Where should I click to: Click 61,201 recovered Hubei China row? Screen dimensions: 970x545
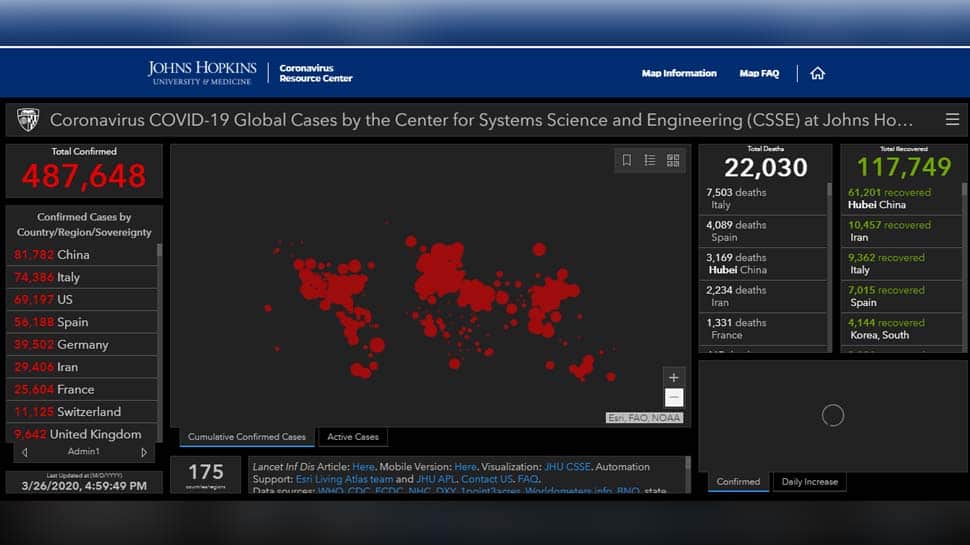click(x=901, y=199)
